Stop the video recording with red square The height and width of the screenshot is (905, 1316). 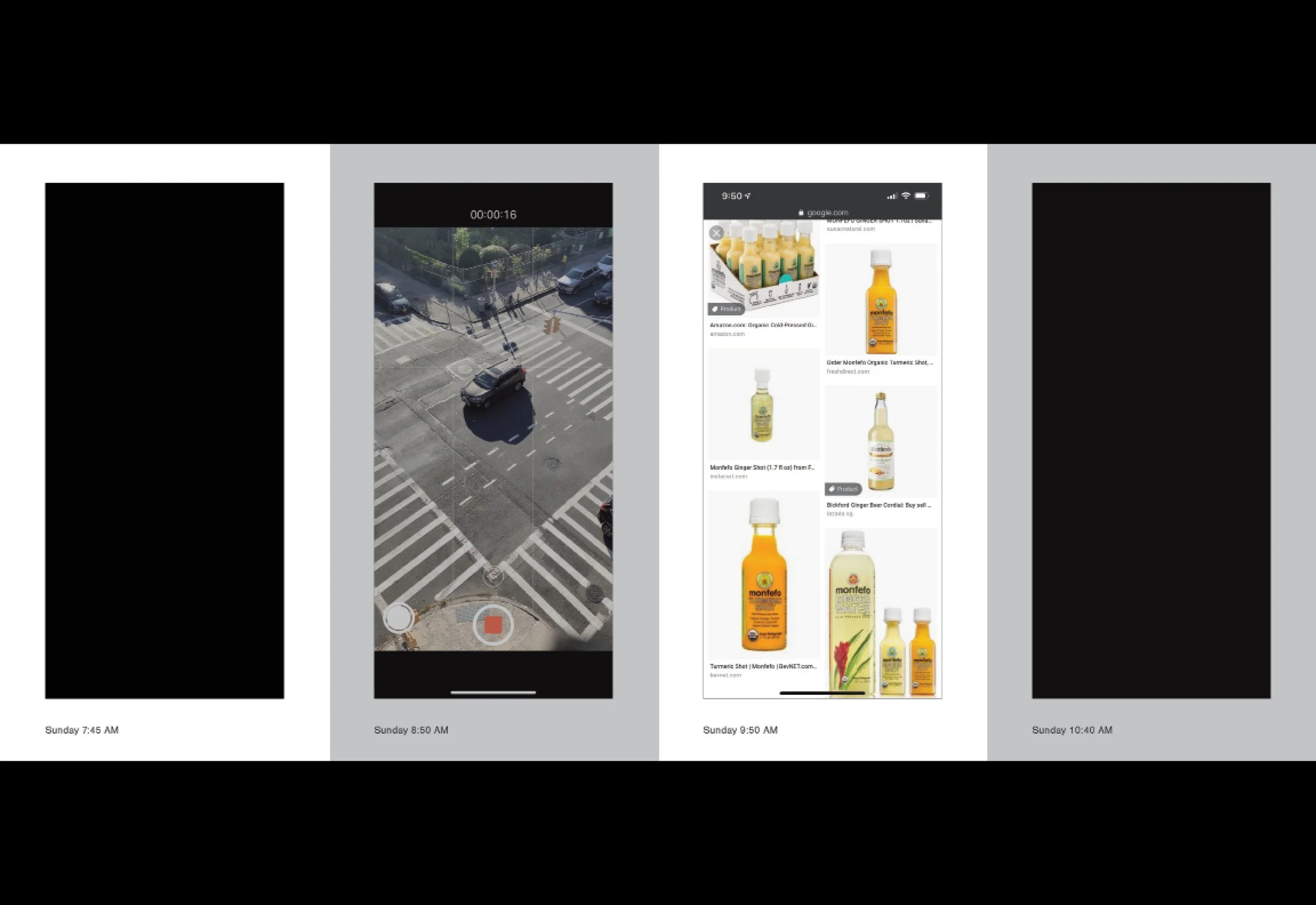click(x=493, y=624)
